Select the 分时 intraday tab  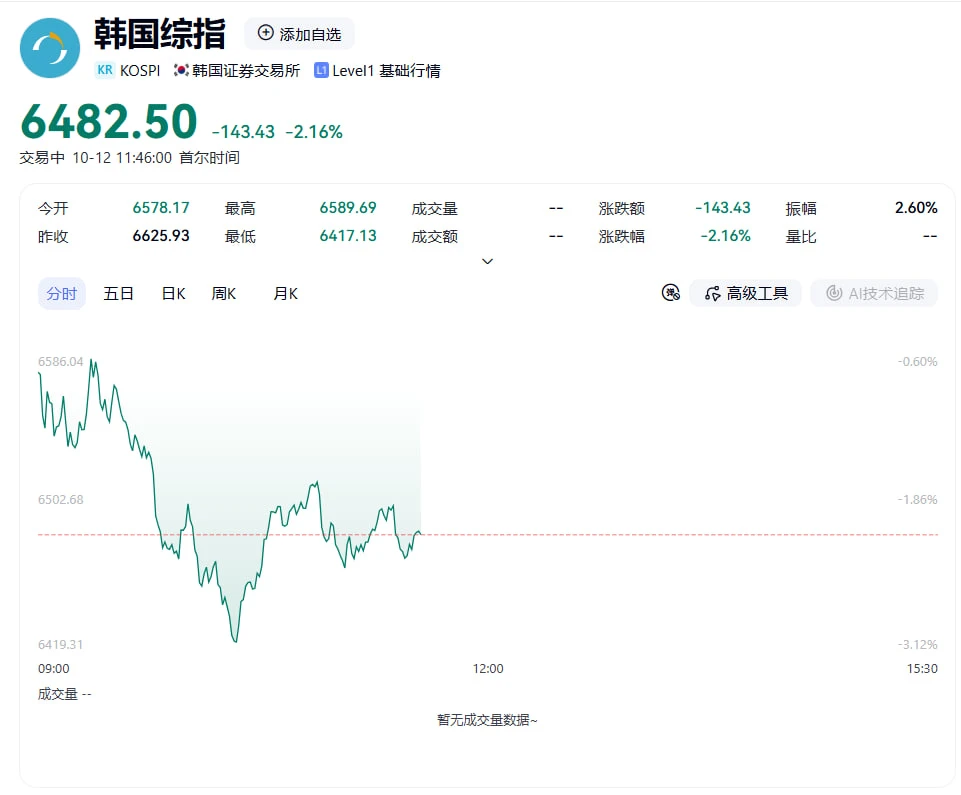[62, 294]
